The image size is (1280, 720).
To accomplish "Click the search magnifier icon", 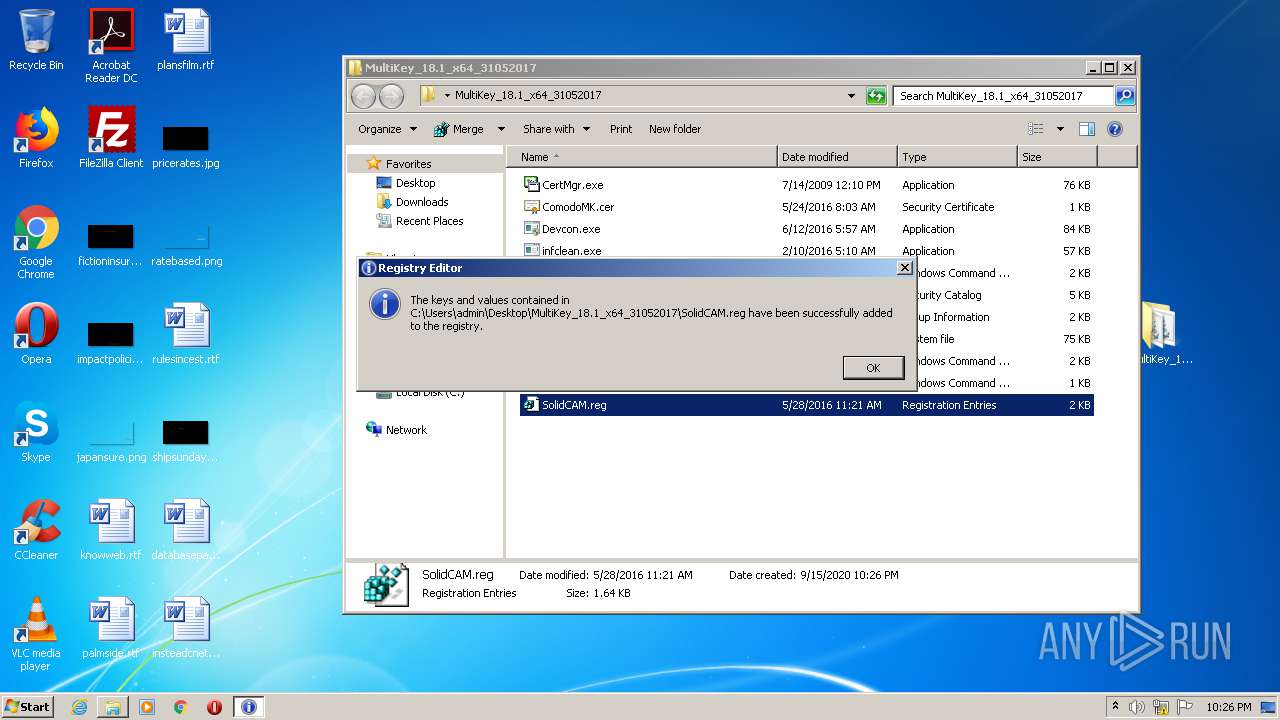I will [1125, 96].
